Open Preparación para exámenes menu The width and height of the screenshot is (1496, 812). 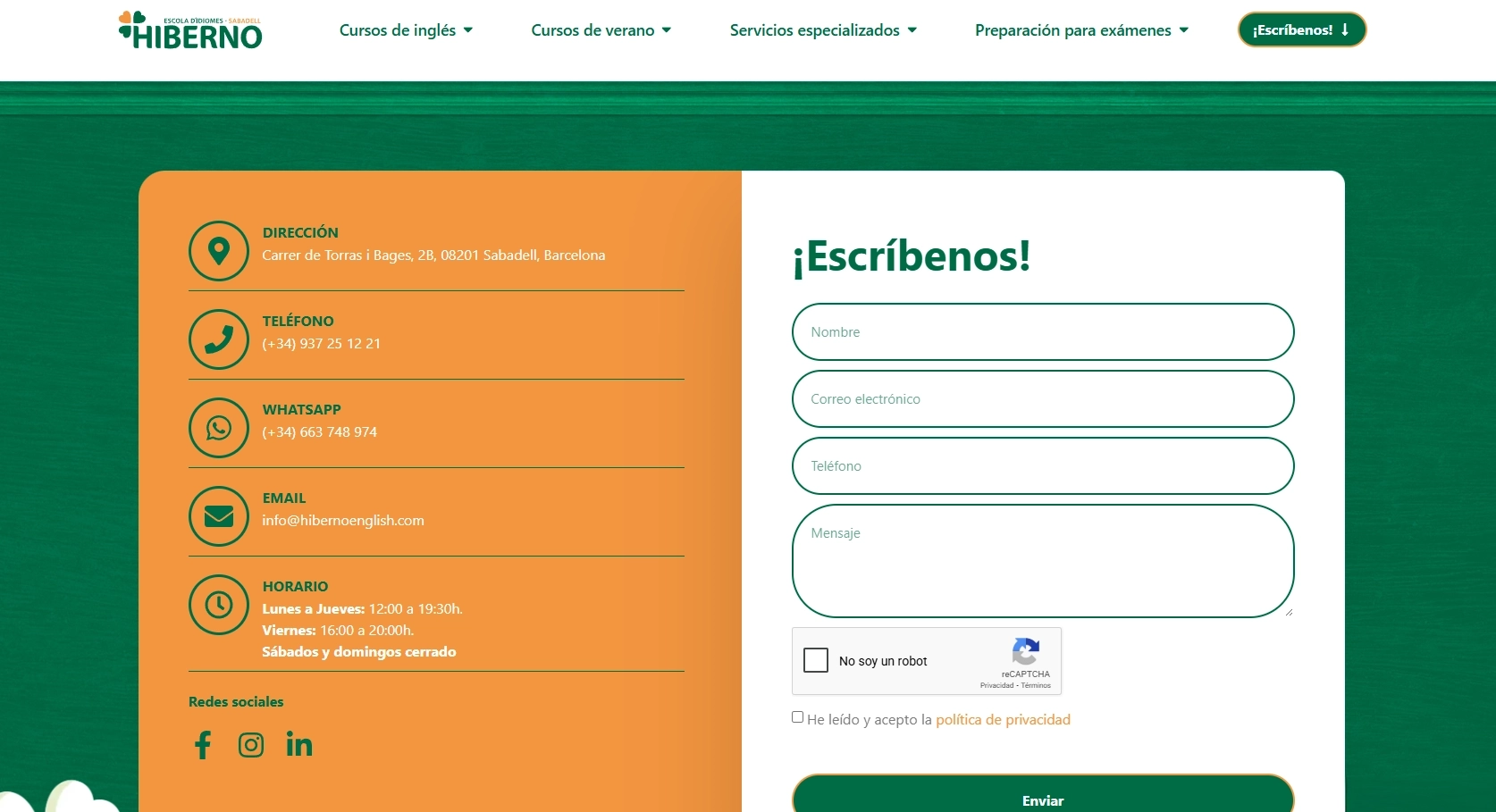tap(1081, 30)
